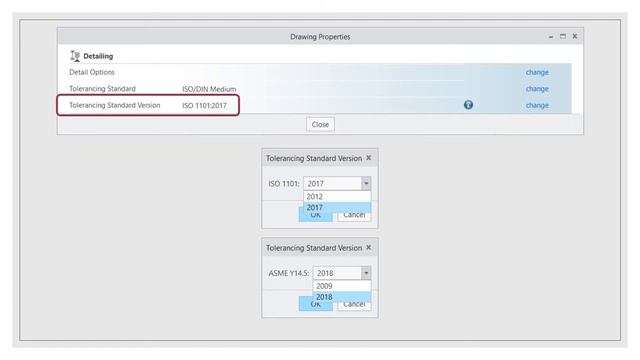Close the ASME Y14.5 Tolerancing Standard Version dialog
640x360 pixels.
click(x=369, y=247)
